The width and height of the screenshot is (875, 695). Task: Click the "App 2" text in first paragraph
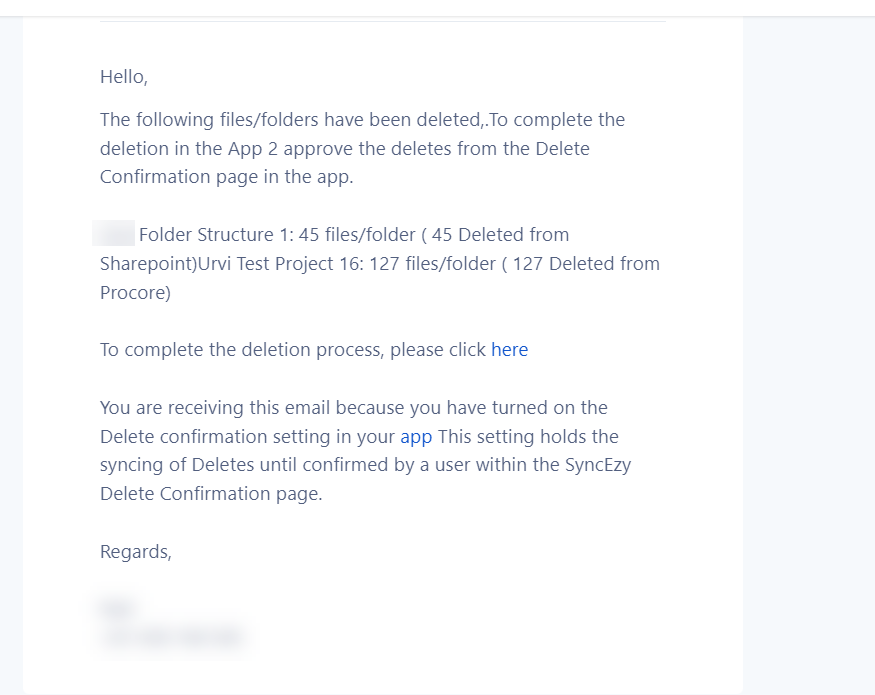click(x=252, y=149)
